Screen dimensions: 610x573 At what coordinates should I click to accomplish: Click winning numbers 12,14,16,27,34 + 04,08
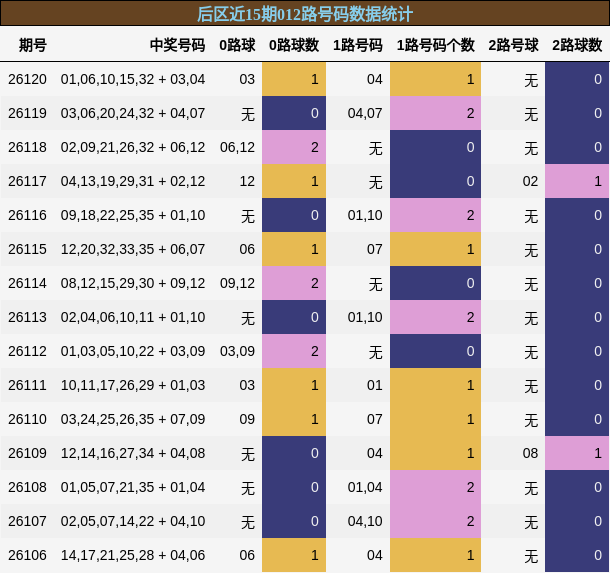(133, 453)
